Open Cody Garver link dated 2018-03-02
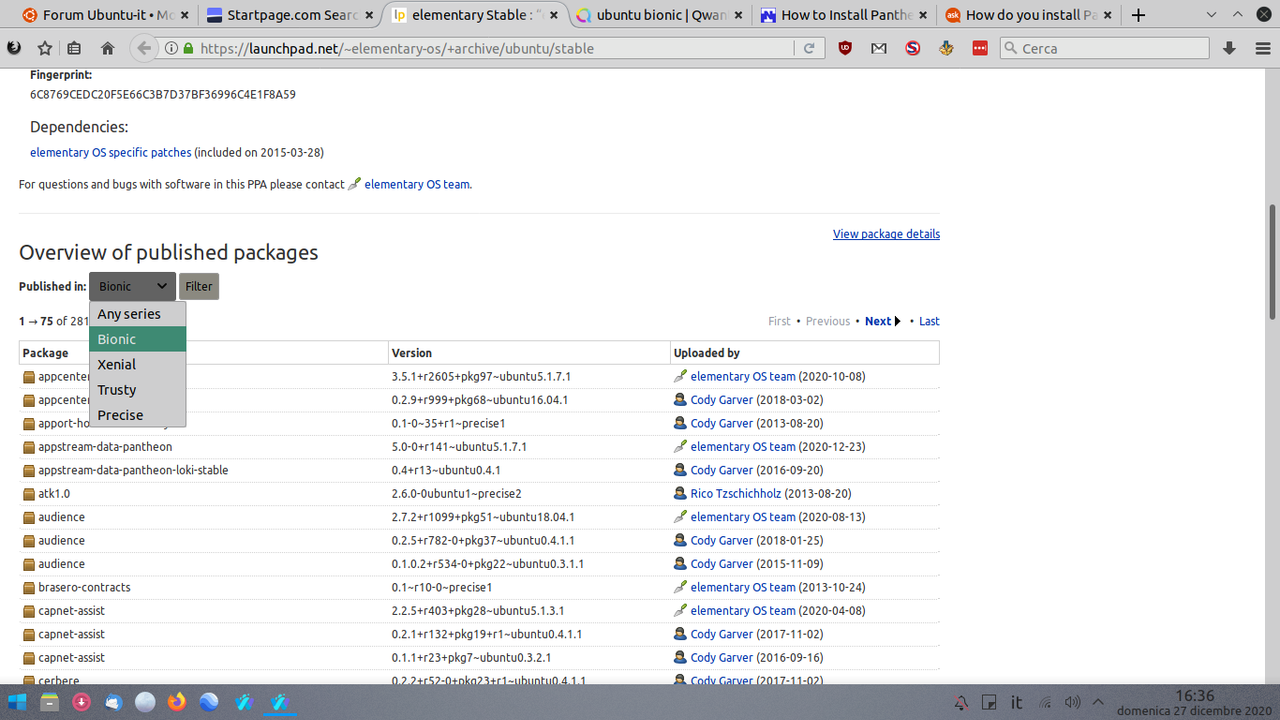Viewport: 1280px width, 720px height. point(721,400)
